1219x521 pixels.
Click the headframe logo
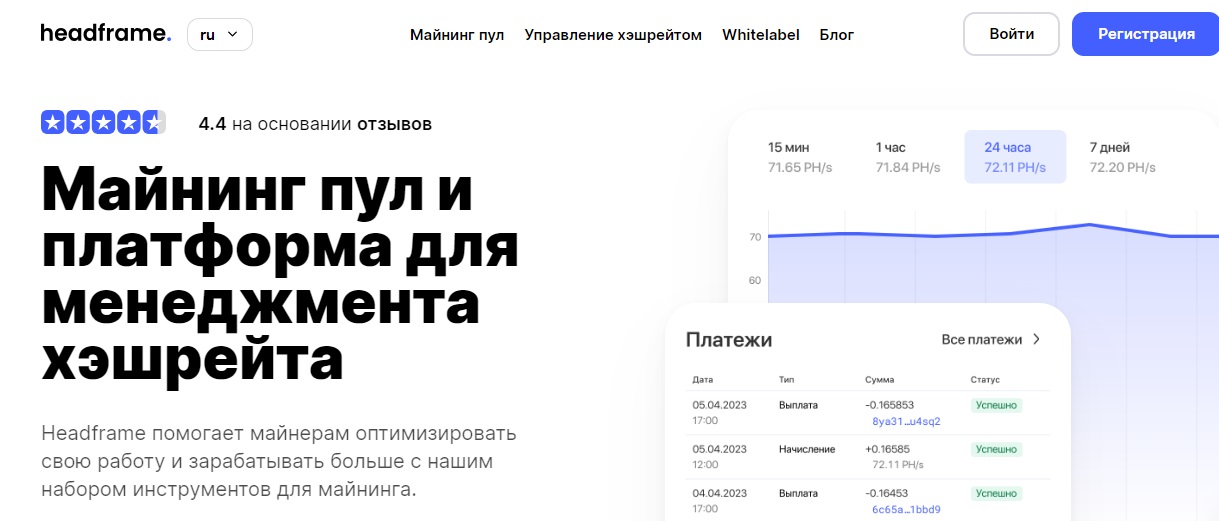click(105, 34)
